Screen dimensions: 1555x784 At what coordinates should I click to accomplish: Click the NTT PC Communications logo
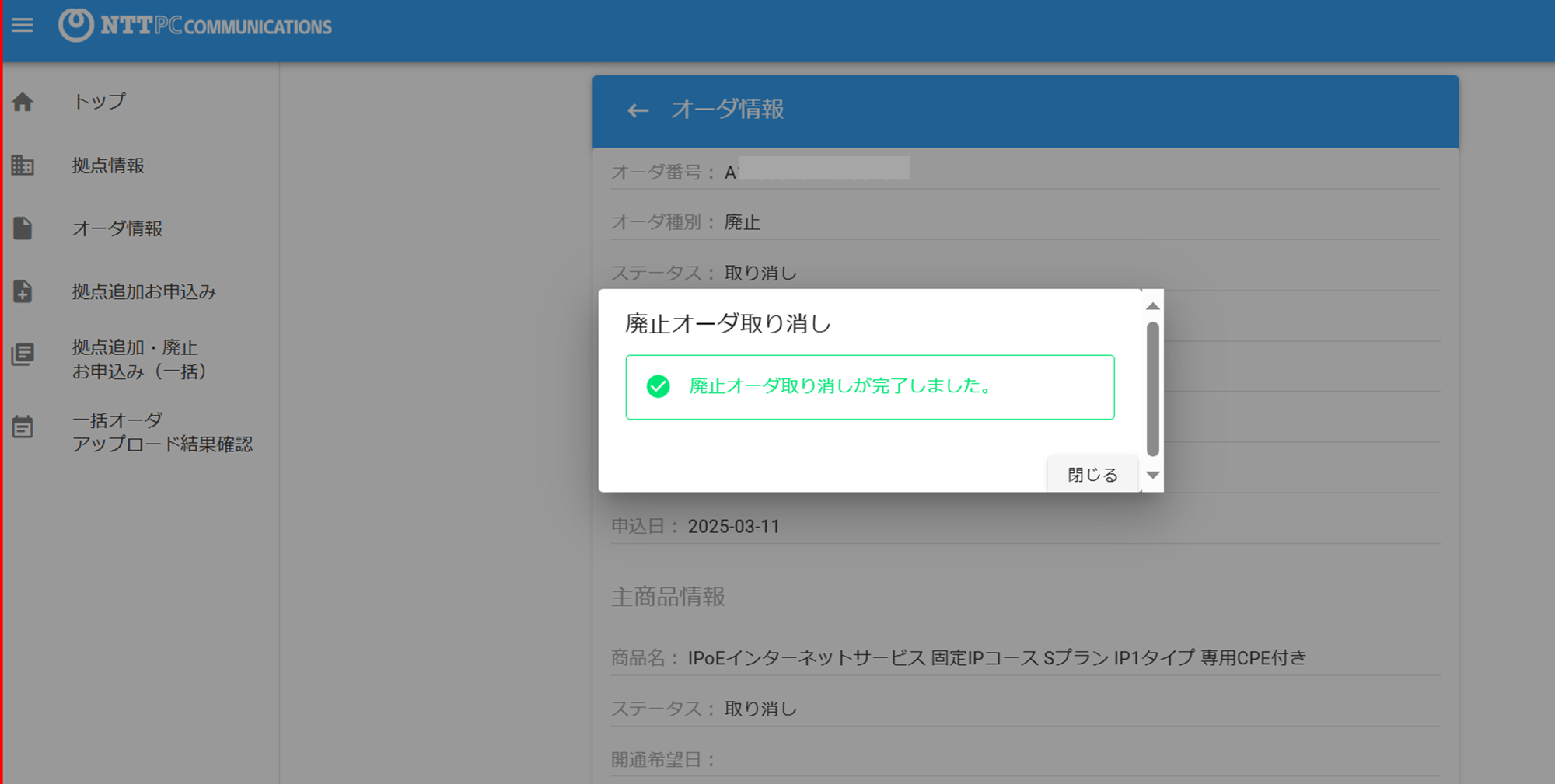tap(195, 26)
